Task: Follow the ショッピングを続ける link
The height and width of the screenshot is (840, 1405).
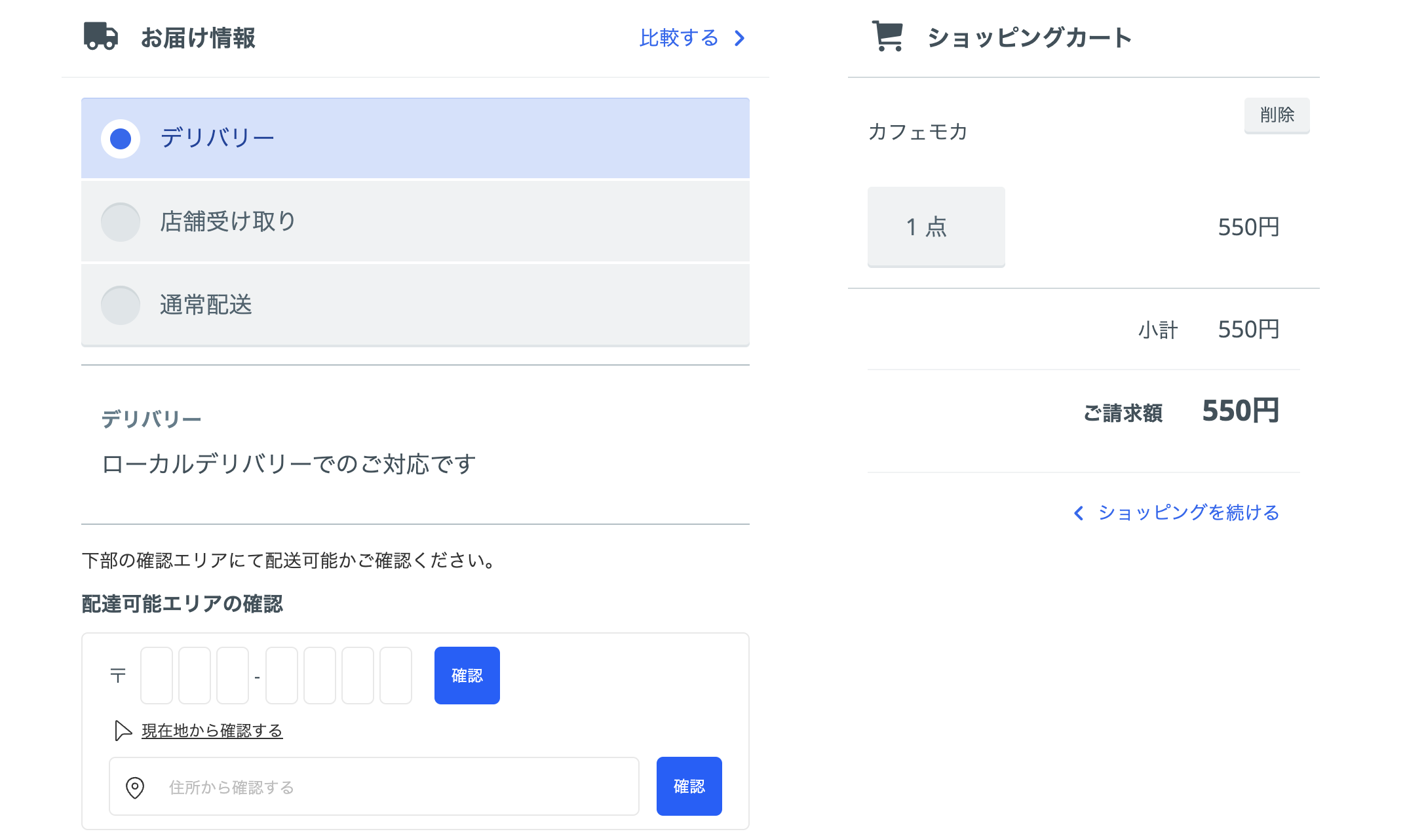Action: tap(1188, 513)
